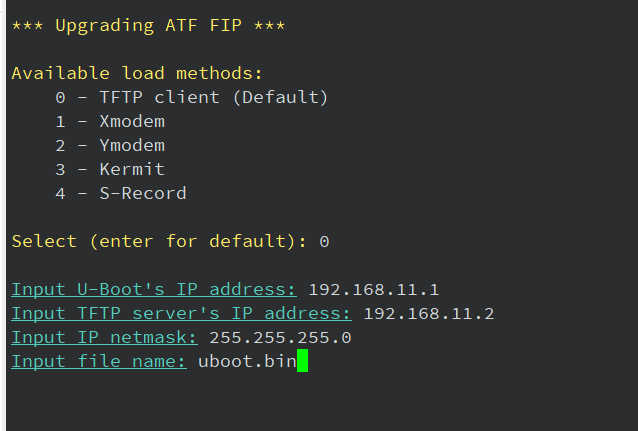Select the Ymodem load method line
638x431 pixels.
pyautogui.click(x=110, y=145)
